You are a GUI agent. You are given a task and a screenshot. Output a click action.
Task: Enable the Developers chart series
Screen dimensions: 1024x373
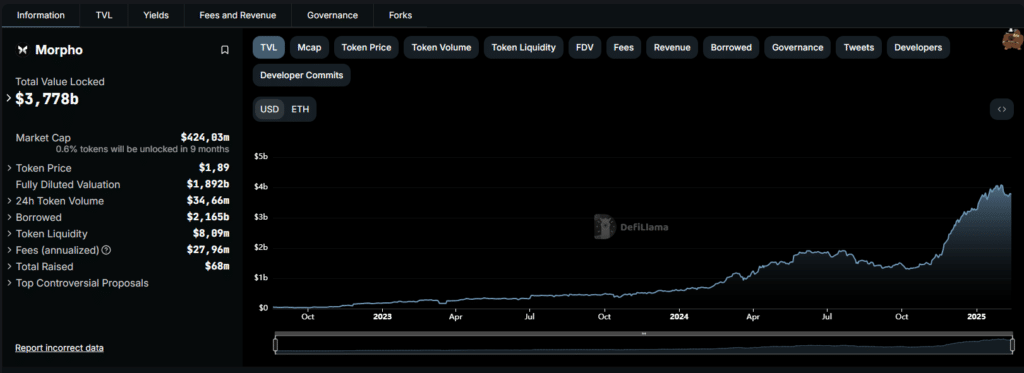coord(918,48)
